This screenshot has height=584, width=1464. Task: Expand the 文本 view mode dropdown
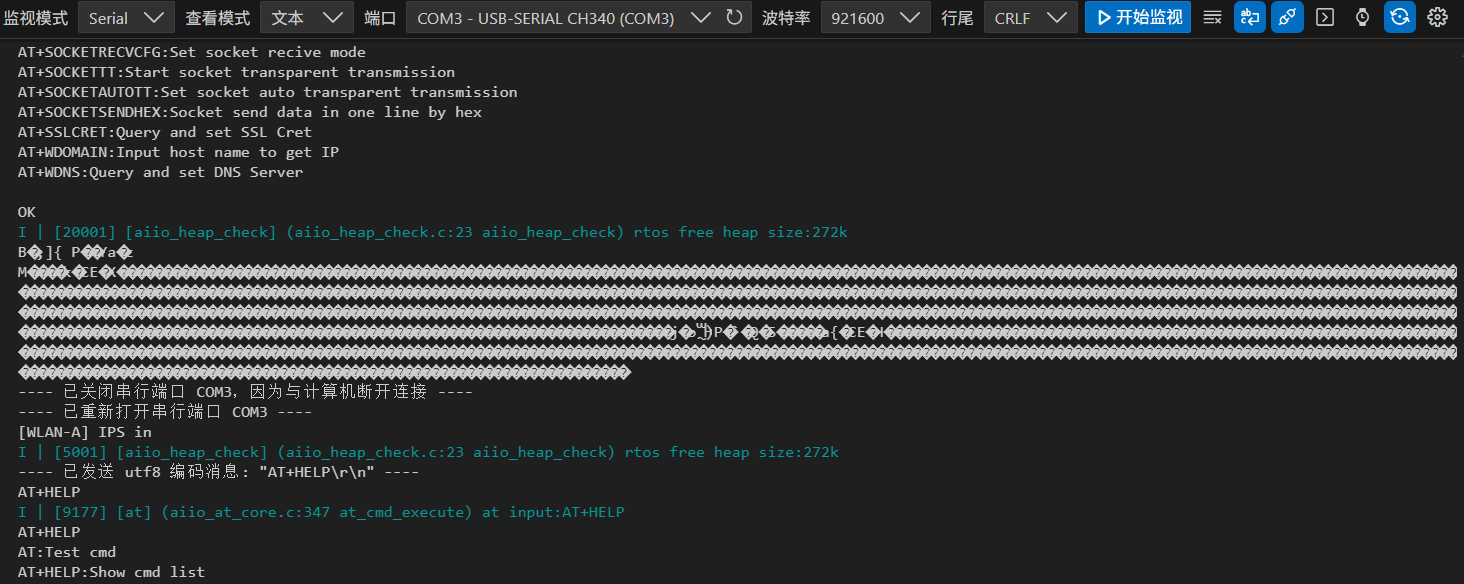click(306, 17)
